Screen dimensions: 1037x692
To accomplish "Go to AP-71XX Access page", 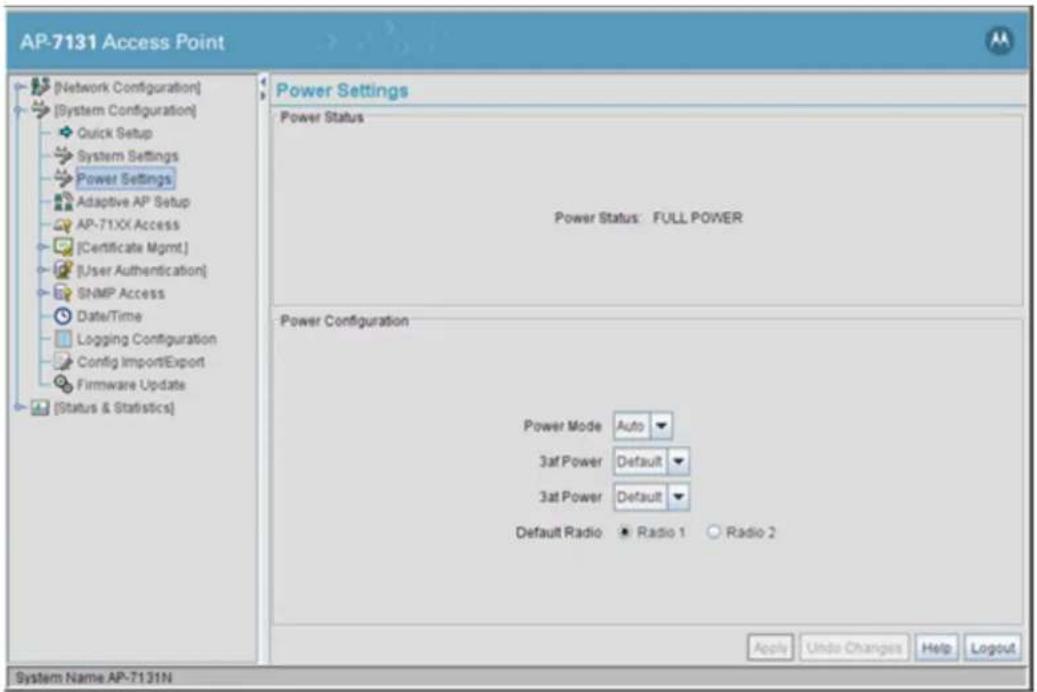I will (128, 225).
